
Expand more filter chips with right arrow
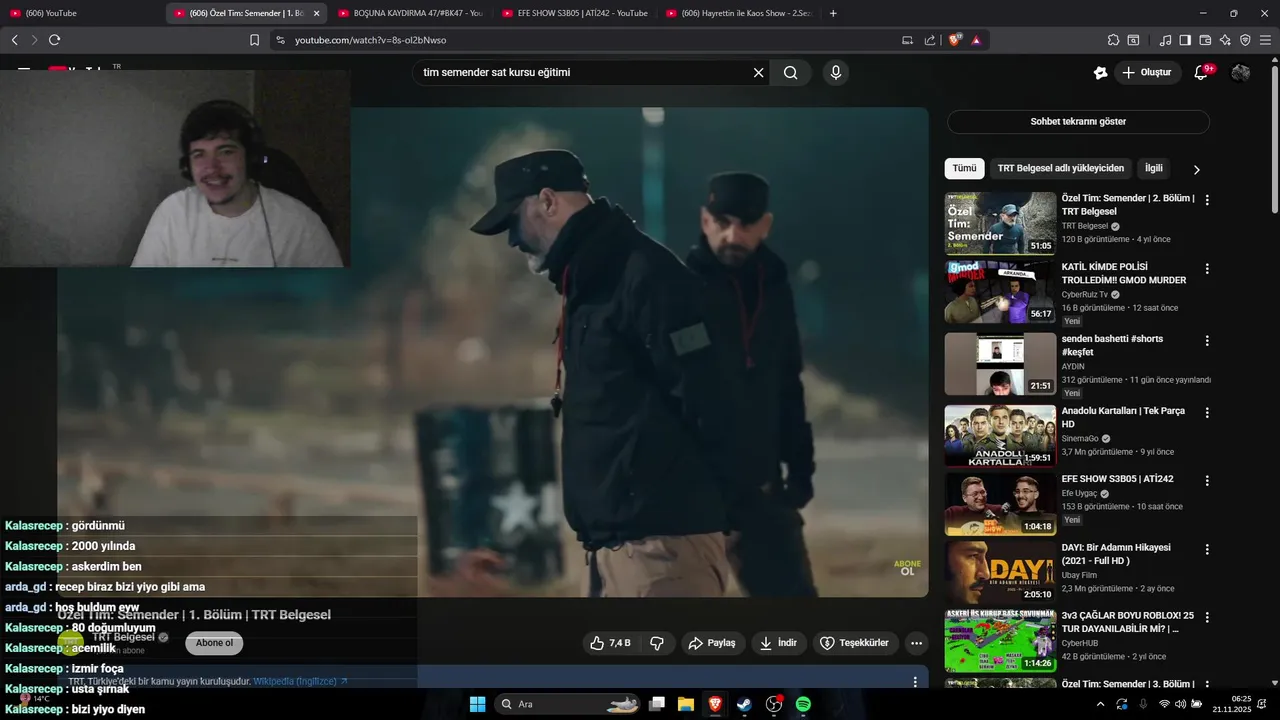1196,169
